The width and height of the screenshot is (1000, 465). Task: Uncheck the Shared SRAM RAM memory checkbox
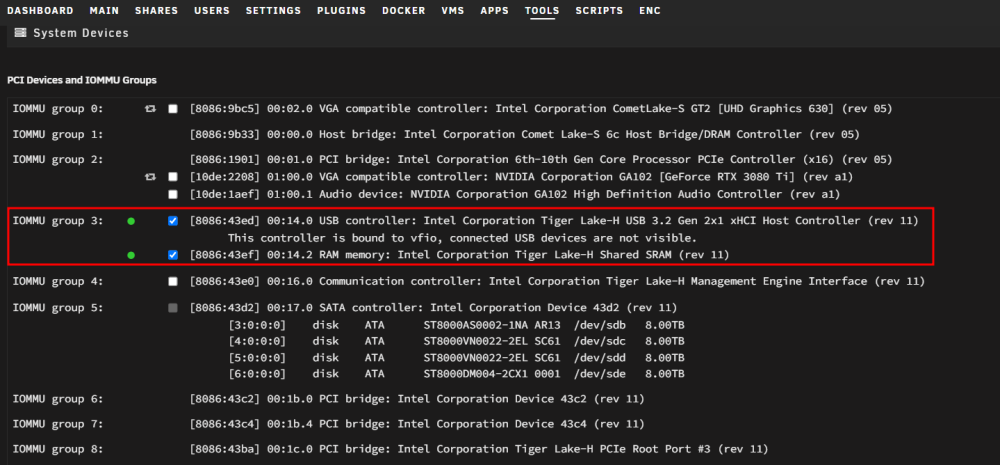click(x=173, y=255)
